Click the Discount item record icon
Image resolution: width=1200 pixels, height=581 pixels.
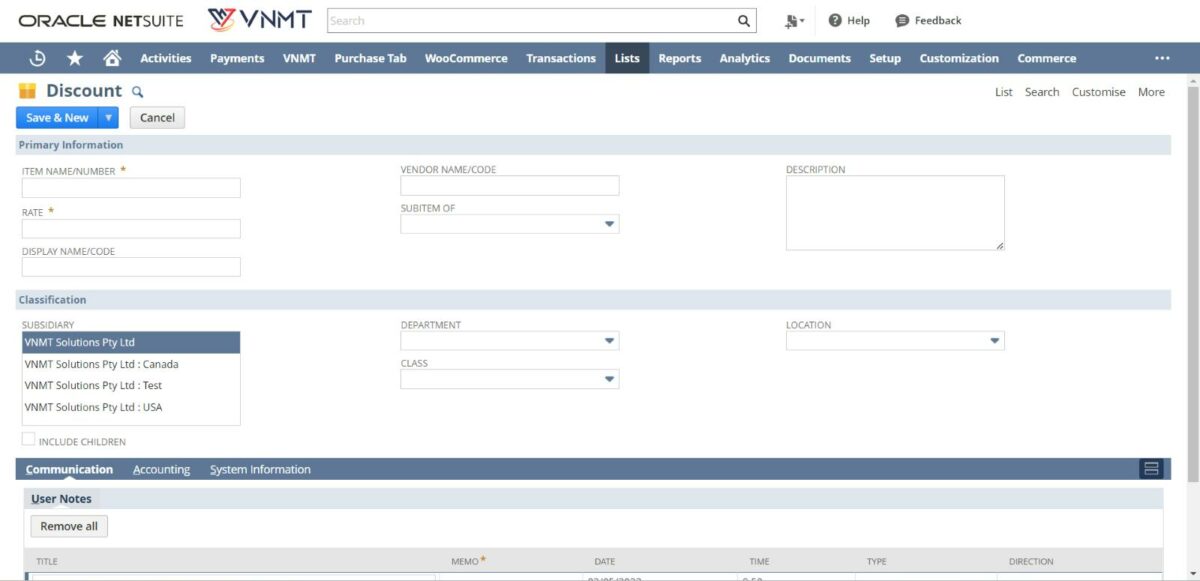click(x=28, y=91)
